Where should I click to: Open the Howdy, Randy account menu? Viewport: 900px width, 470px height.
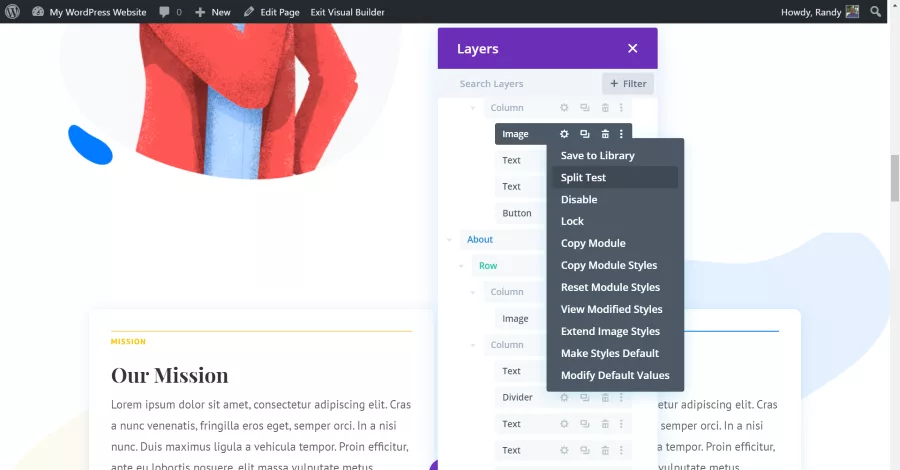pyautogui.click(x=820, y=11)
